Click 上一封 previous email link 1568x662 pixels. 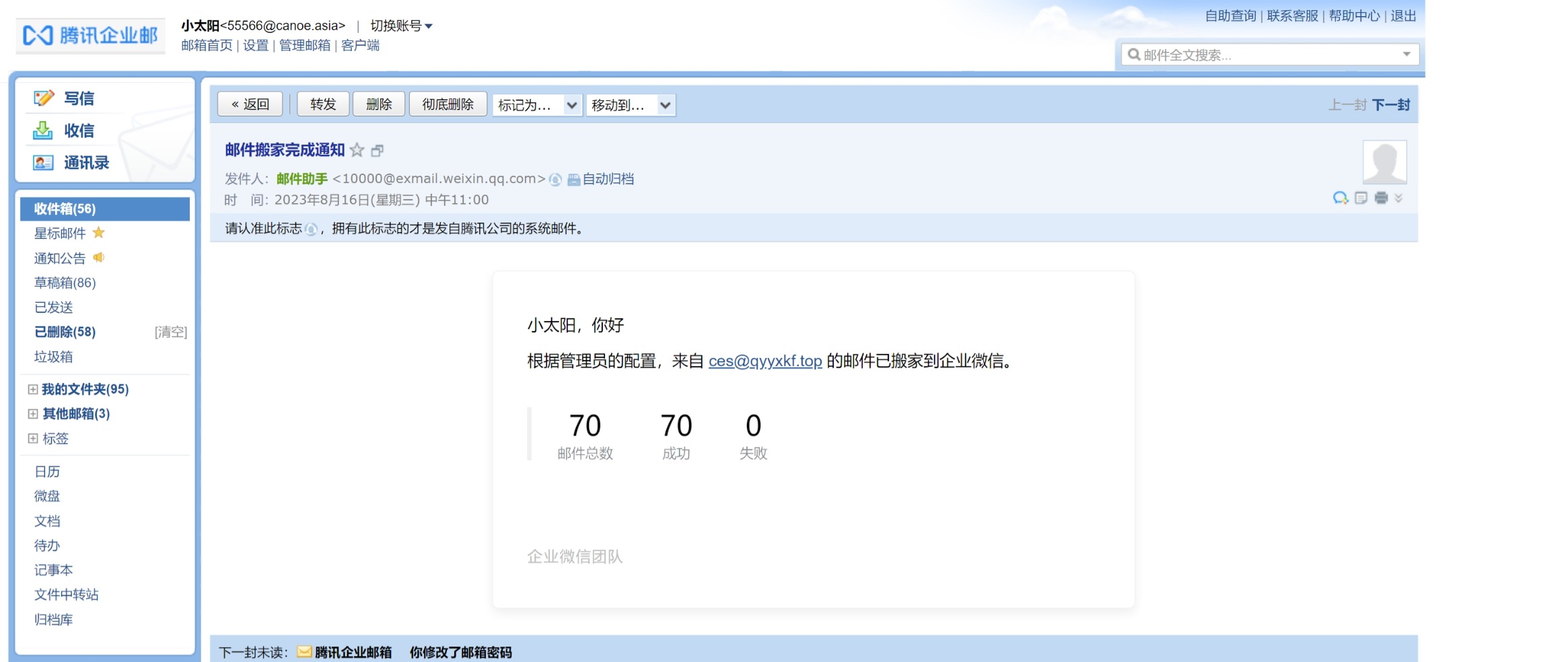coord(1347,105)
